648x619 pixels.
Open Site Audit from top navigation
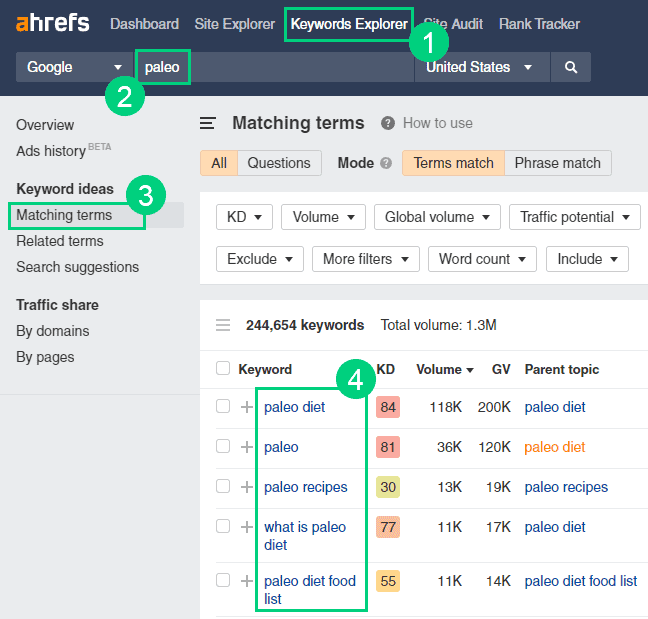(x=453, y=24)
